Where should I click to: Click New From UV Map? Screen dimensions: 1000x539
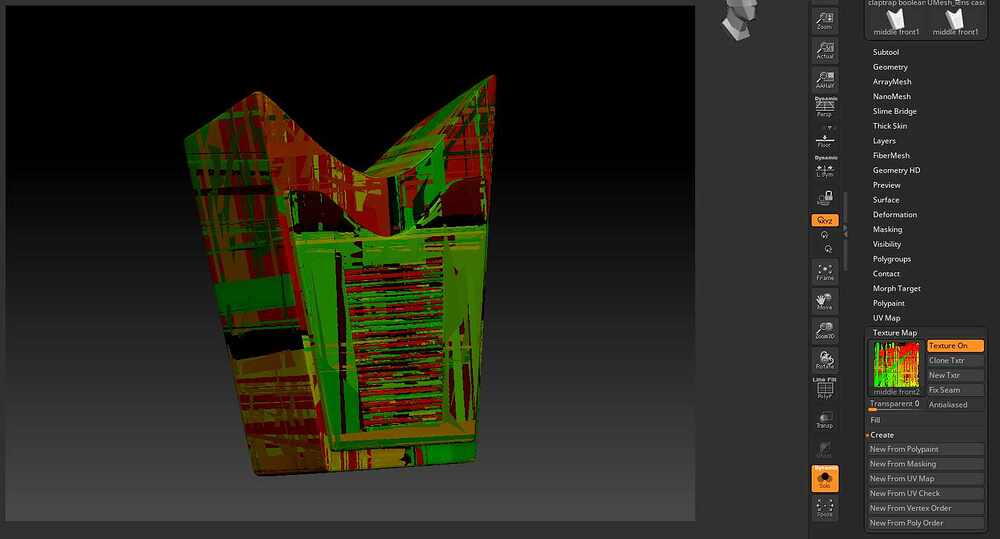pyautogui.click(x=926, y=478)
